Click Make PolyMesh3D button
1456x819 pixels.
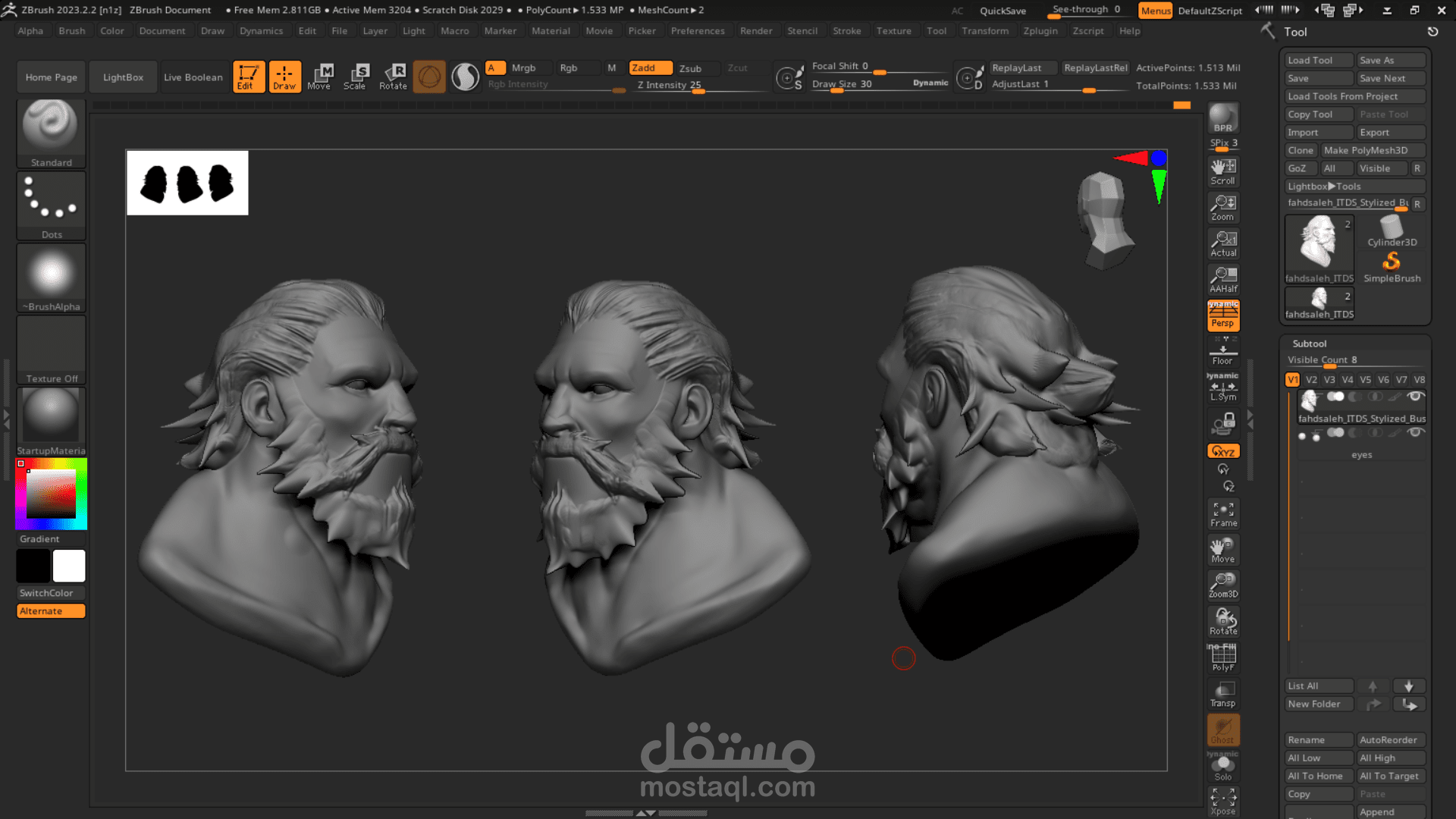1373,150
